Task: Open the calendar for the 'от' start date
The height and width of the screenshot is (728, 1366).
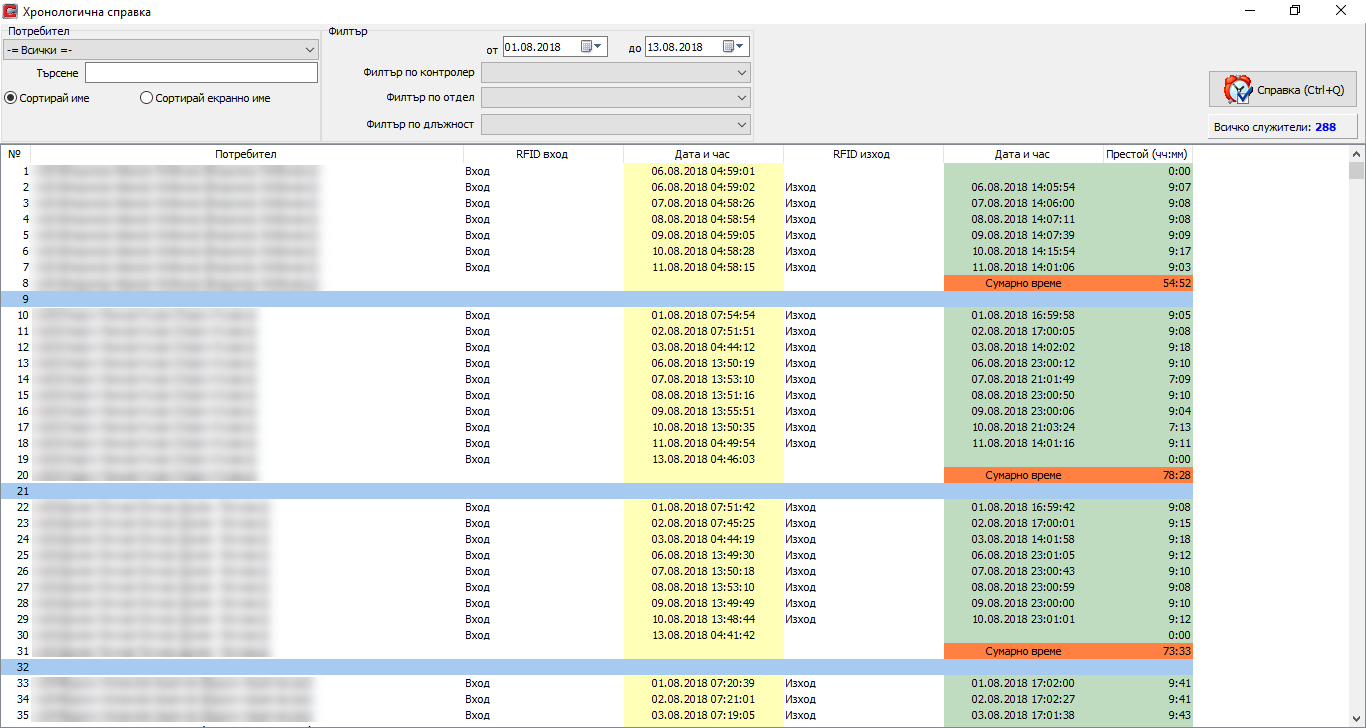Action: coord(586,46)
